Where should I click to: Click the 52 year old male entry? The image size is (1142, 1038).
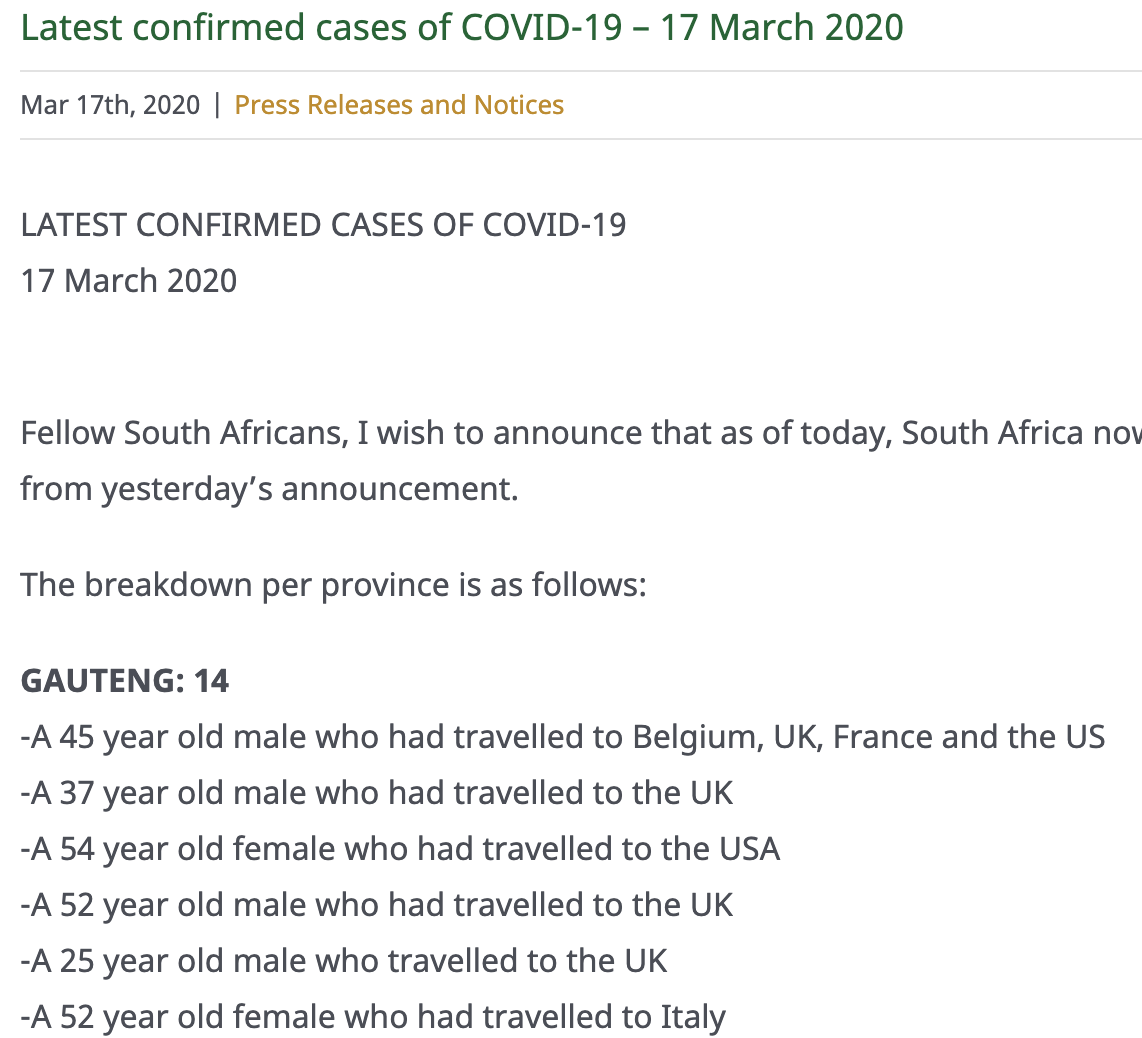coord(377,905)
